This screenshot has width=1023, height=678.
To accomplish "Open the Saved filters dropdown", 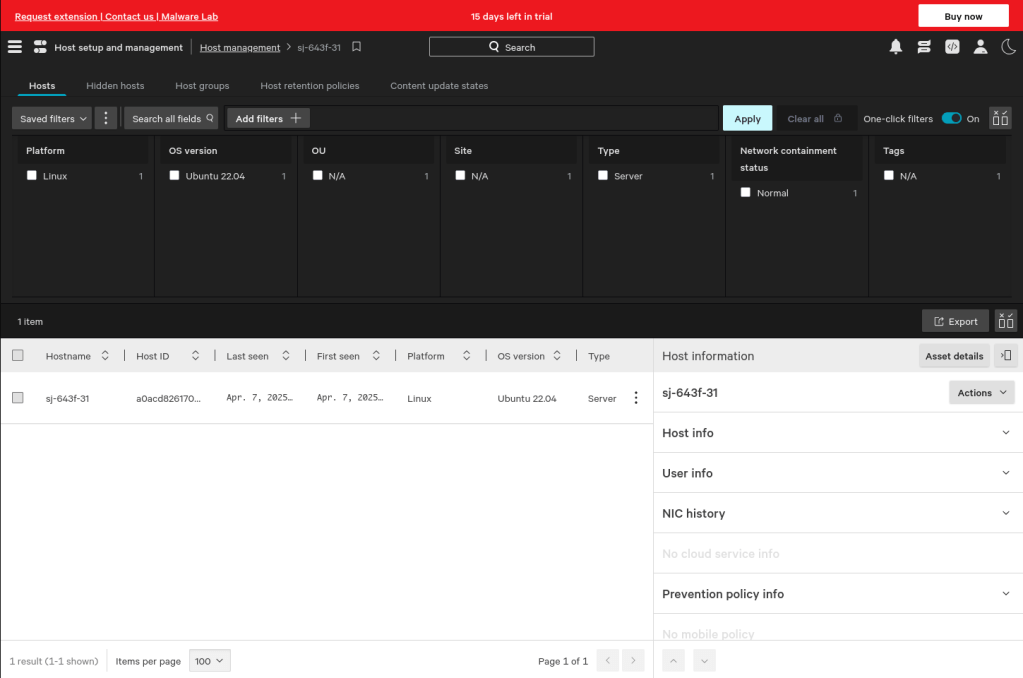I will [x=52, y=118].
